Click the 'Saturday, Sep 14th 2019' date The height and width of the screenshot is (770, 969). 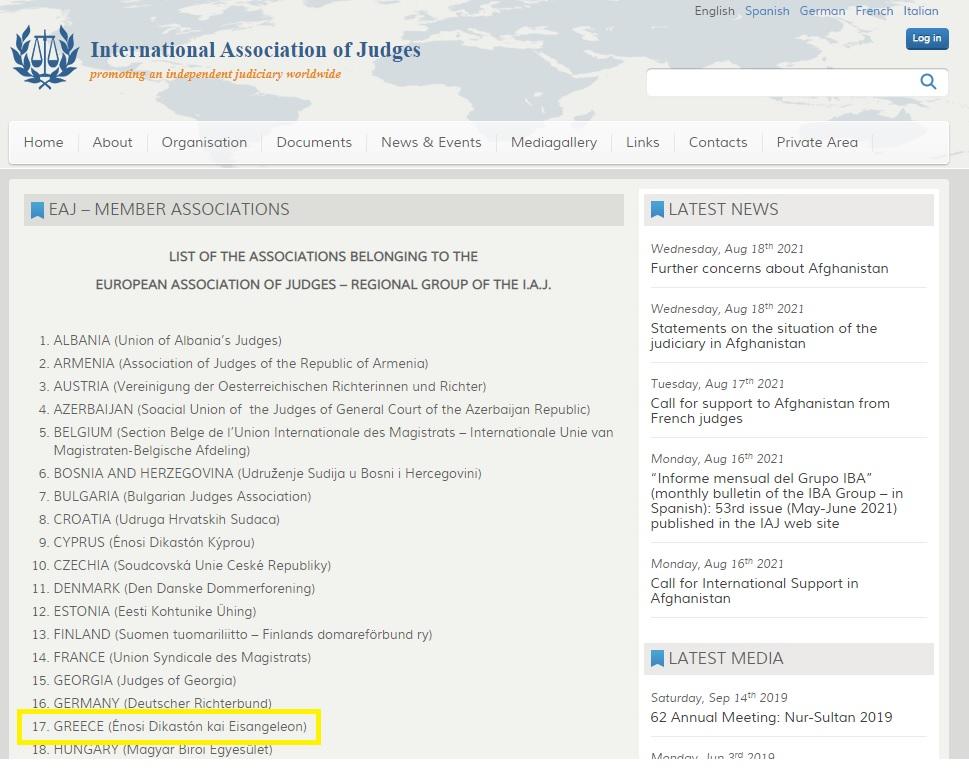pos(719,697)
